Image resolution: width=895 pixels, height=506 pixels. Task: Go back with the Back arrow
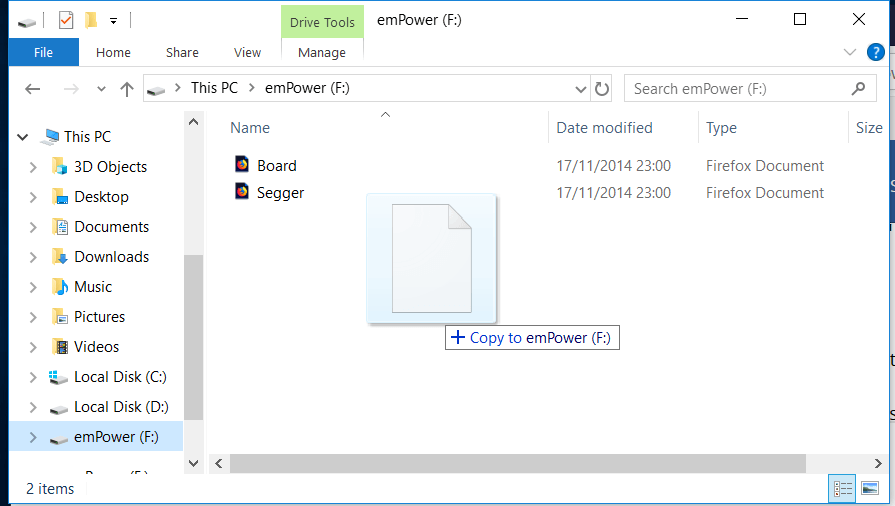coord(33,89)
